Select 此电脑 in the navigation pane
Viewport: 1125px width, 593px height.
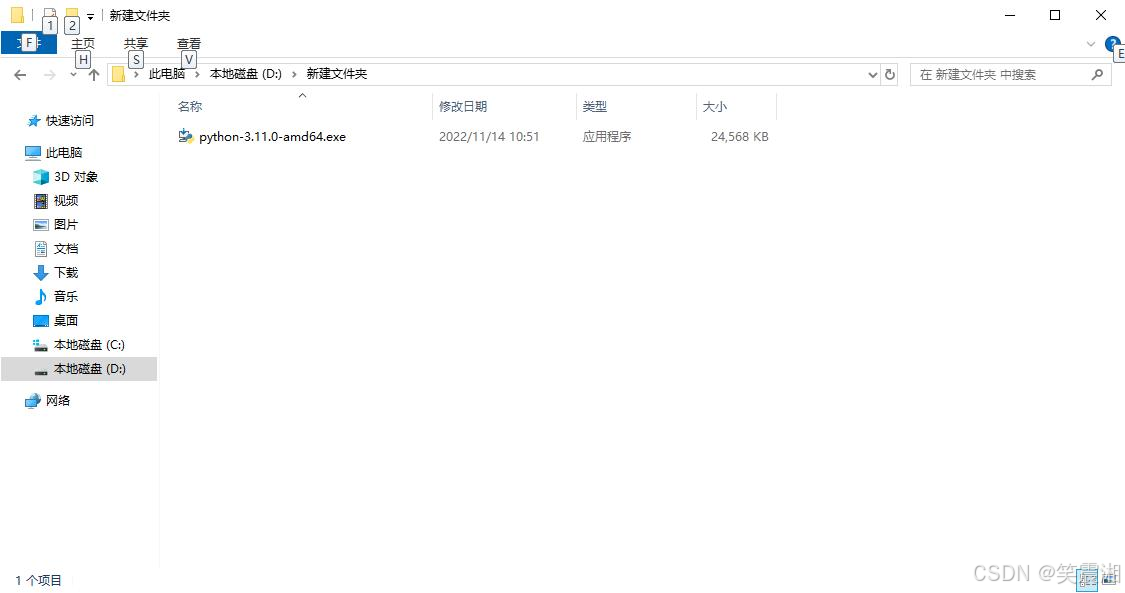pyautogui.click(x=64, y=153)
